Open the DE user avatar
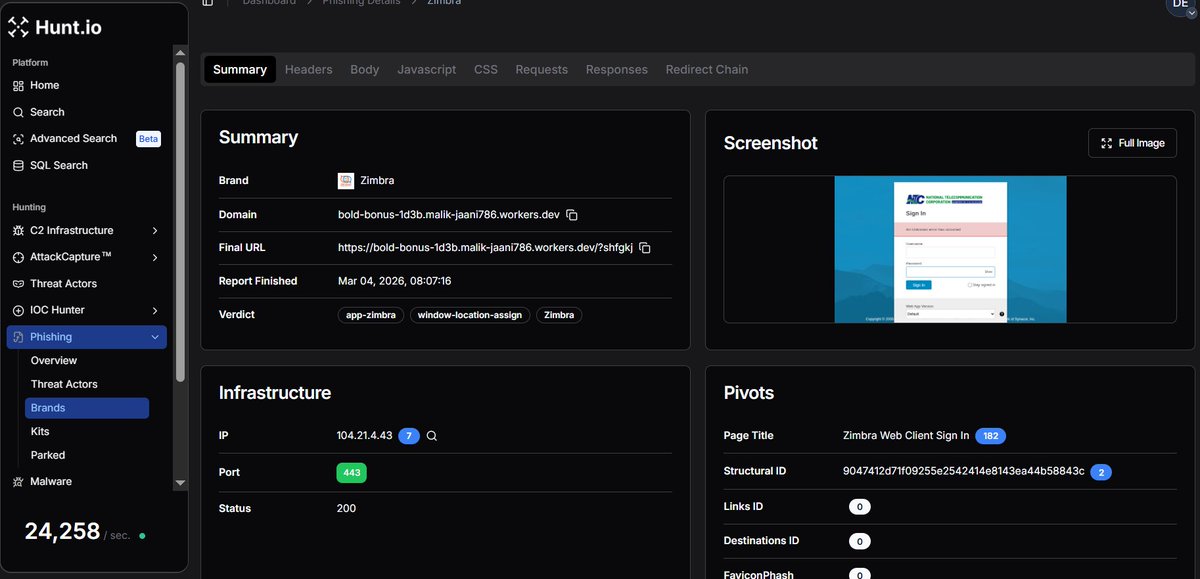 coord(1179,5)
